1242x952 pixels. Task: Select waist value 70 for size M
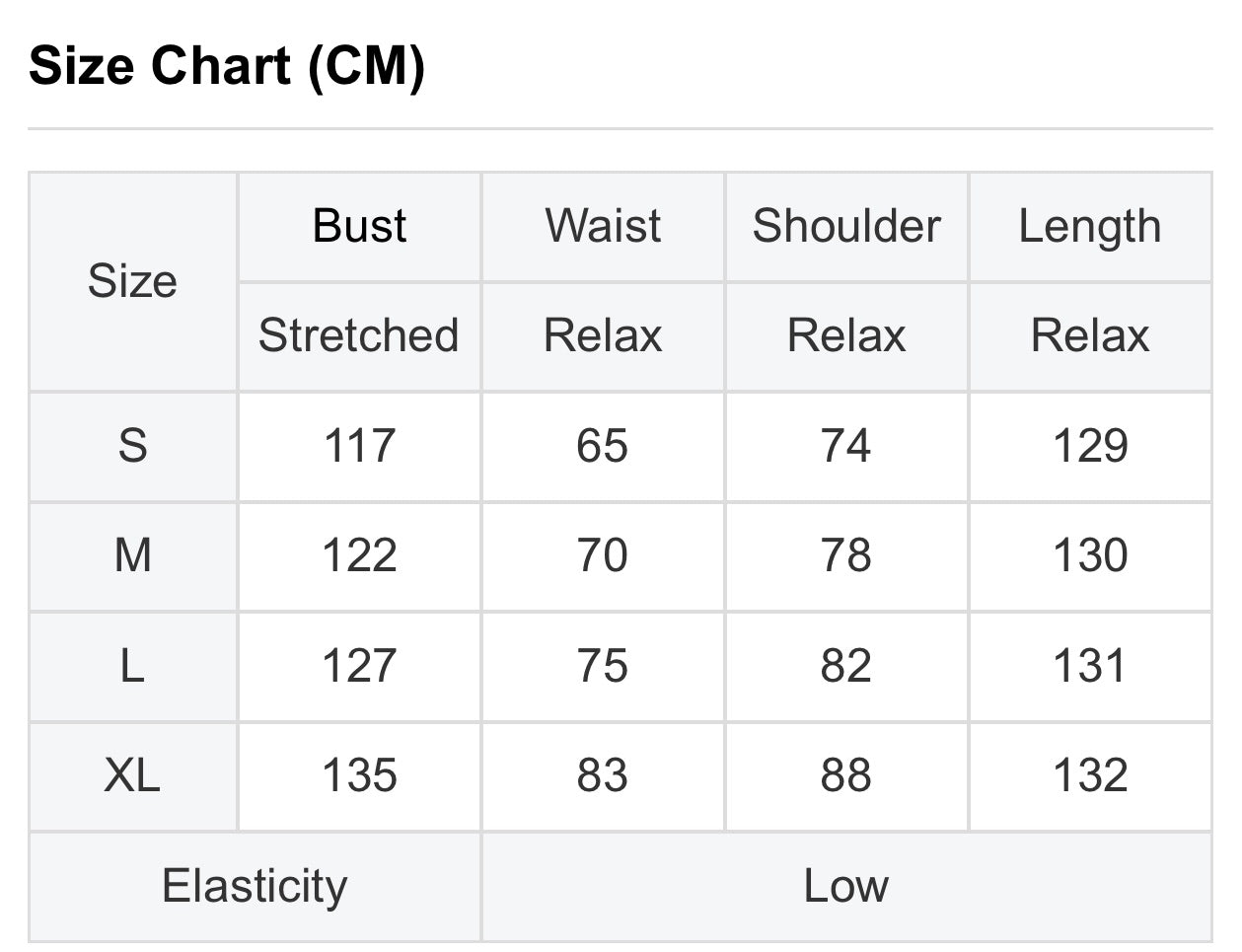click(x=603, y=555)
